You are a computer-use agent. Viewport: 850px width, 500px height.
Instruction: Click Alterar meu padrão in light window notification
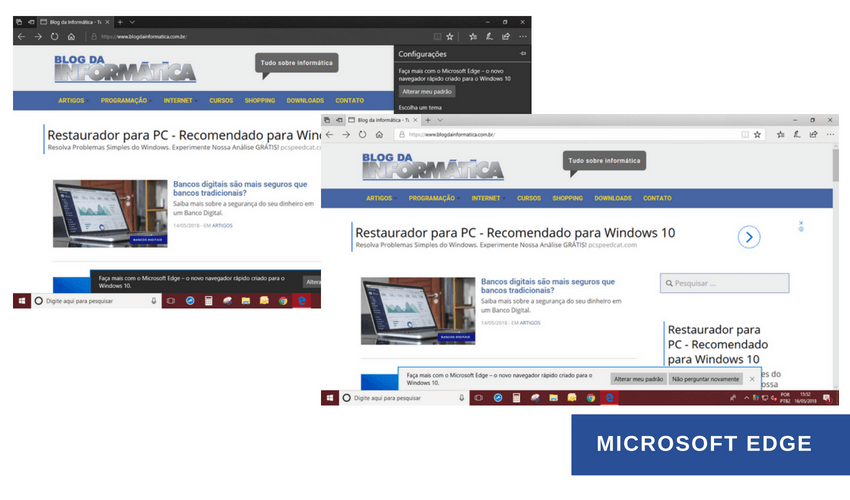638,379
